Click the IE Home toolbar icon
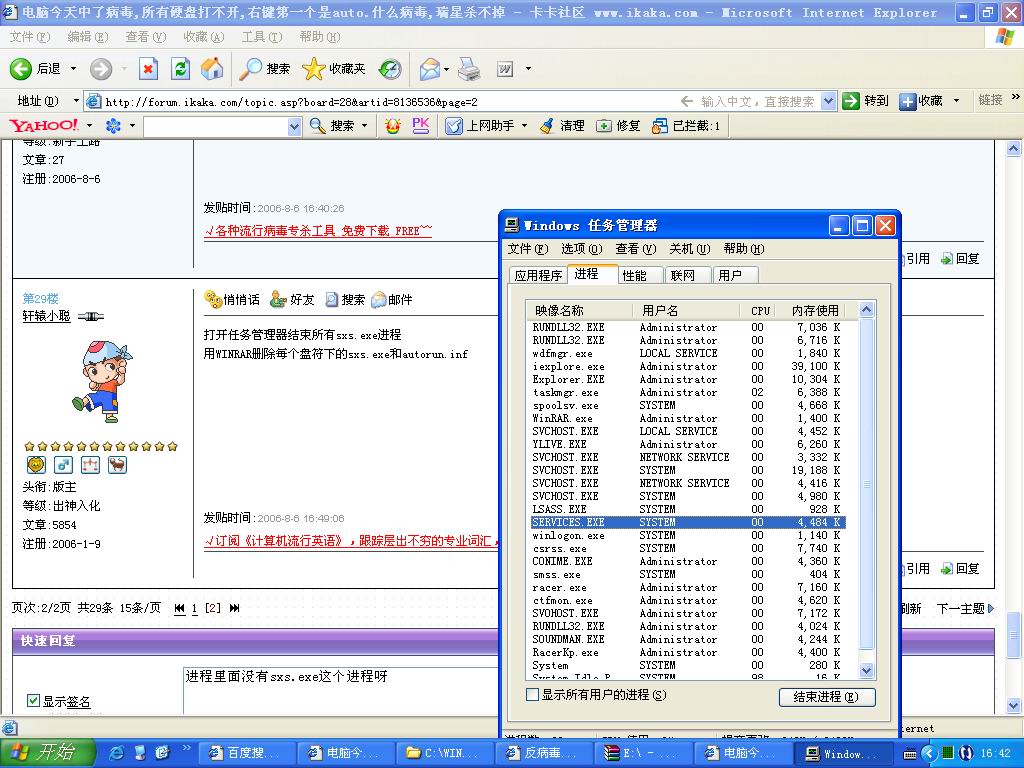 (x=212, y=69)
